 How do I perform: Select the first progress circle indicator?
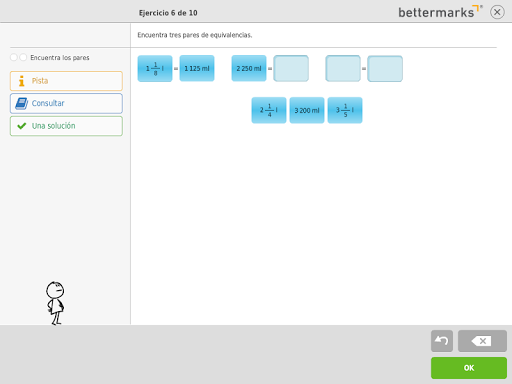[x=14, y=57]
